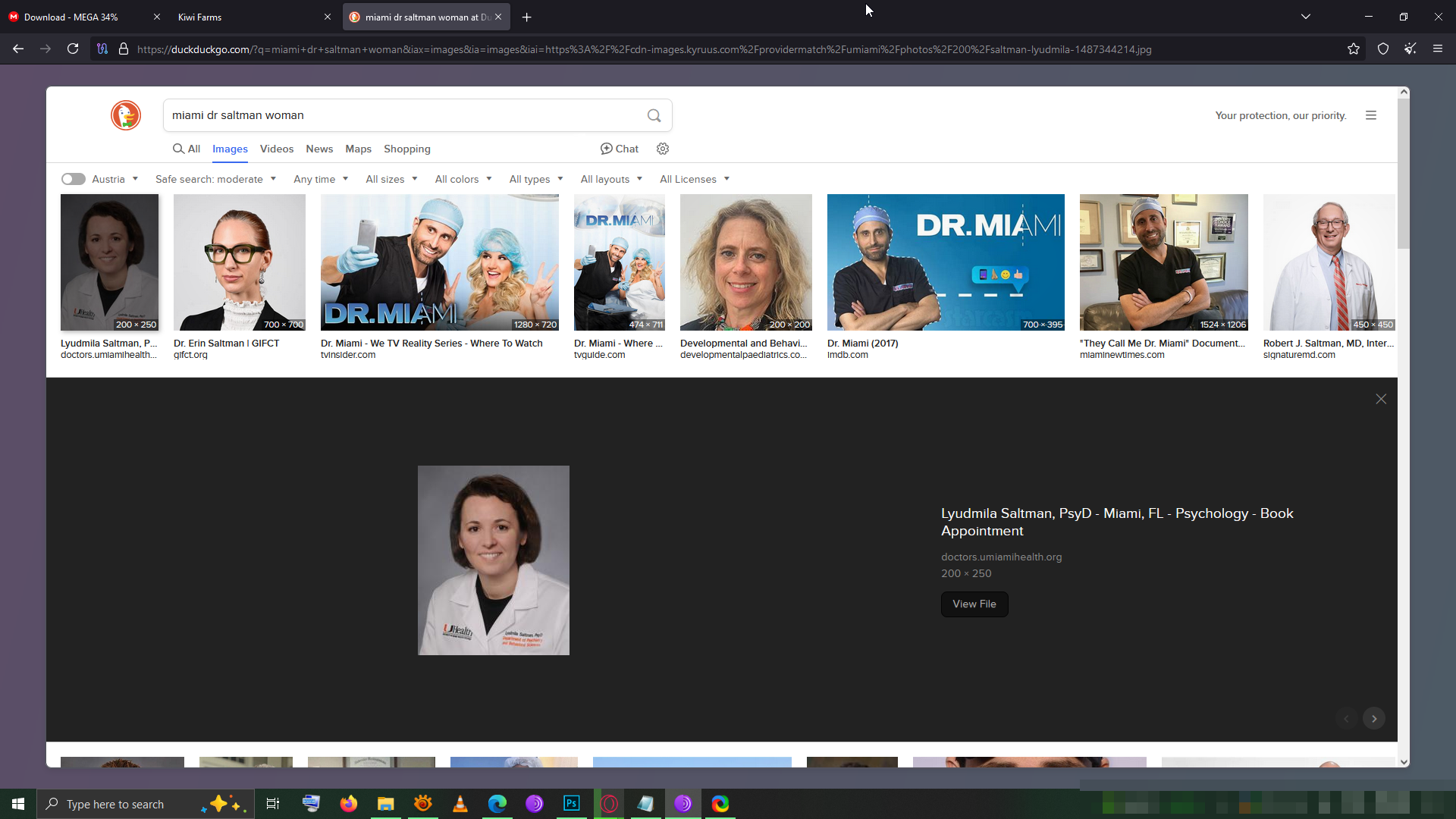Close the Kiwi Farms tab
The width and height of the screenshot is (1456, 819).
coord(328,17)
